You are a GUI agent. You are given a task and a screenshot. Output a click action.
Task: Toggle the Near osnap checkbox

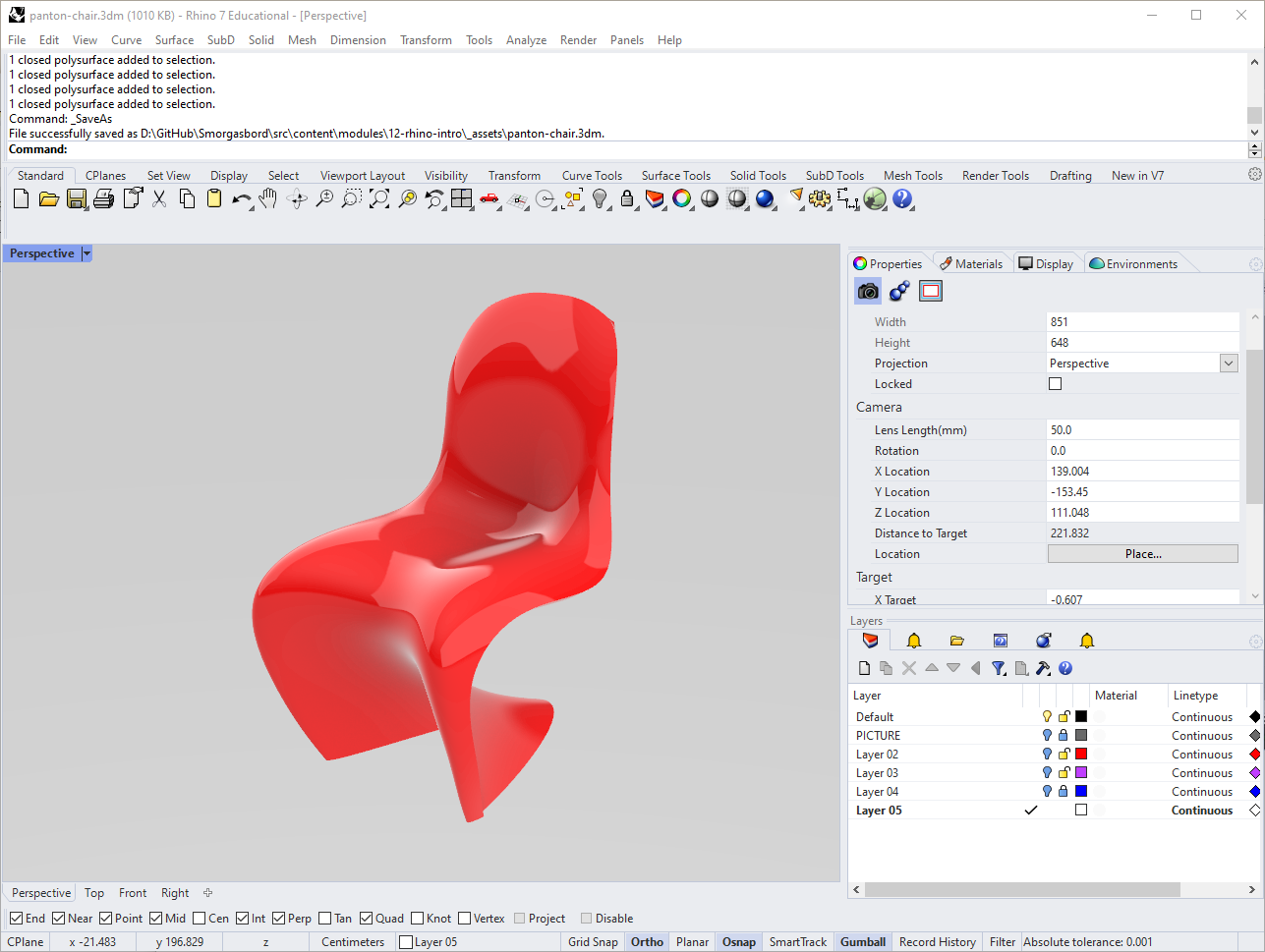pyautogui.click(x=59, y=919)
